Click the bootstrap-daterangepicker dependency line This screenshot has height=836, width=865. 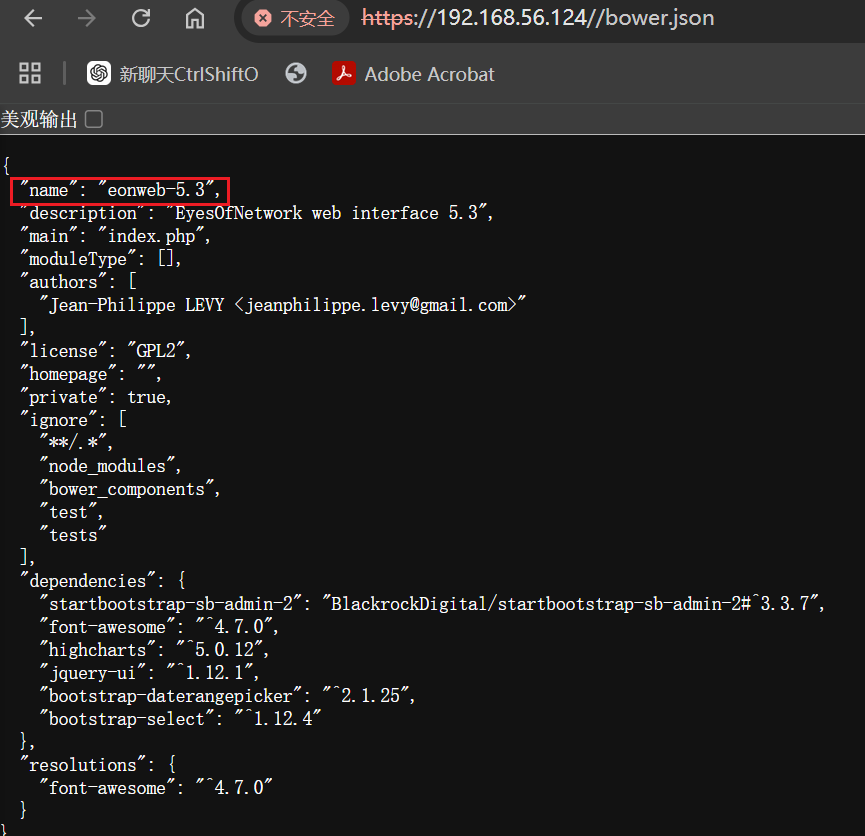tap(227, 696)
